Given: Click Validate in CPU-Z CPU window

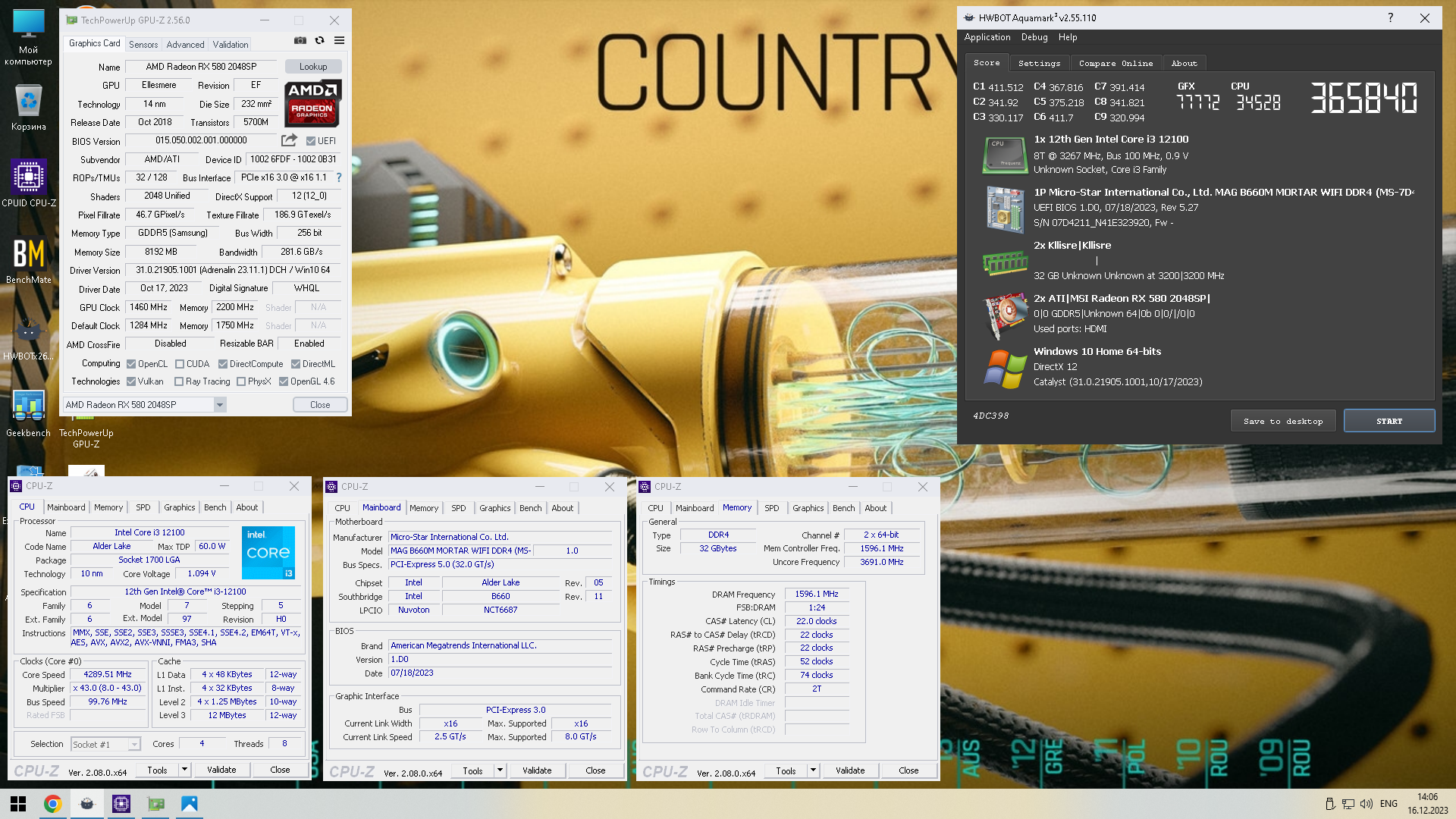Looking at the screenshot, I should 221,770.
